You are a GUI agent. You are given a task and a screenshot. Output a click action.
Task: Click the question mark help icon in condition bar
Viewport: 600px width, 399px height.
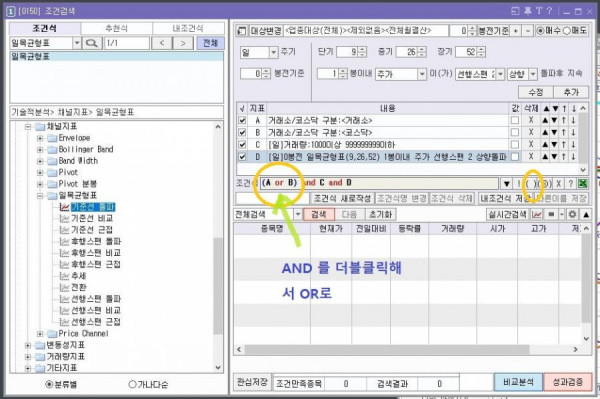pyautogui.click(x=570, y=183)
